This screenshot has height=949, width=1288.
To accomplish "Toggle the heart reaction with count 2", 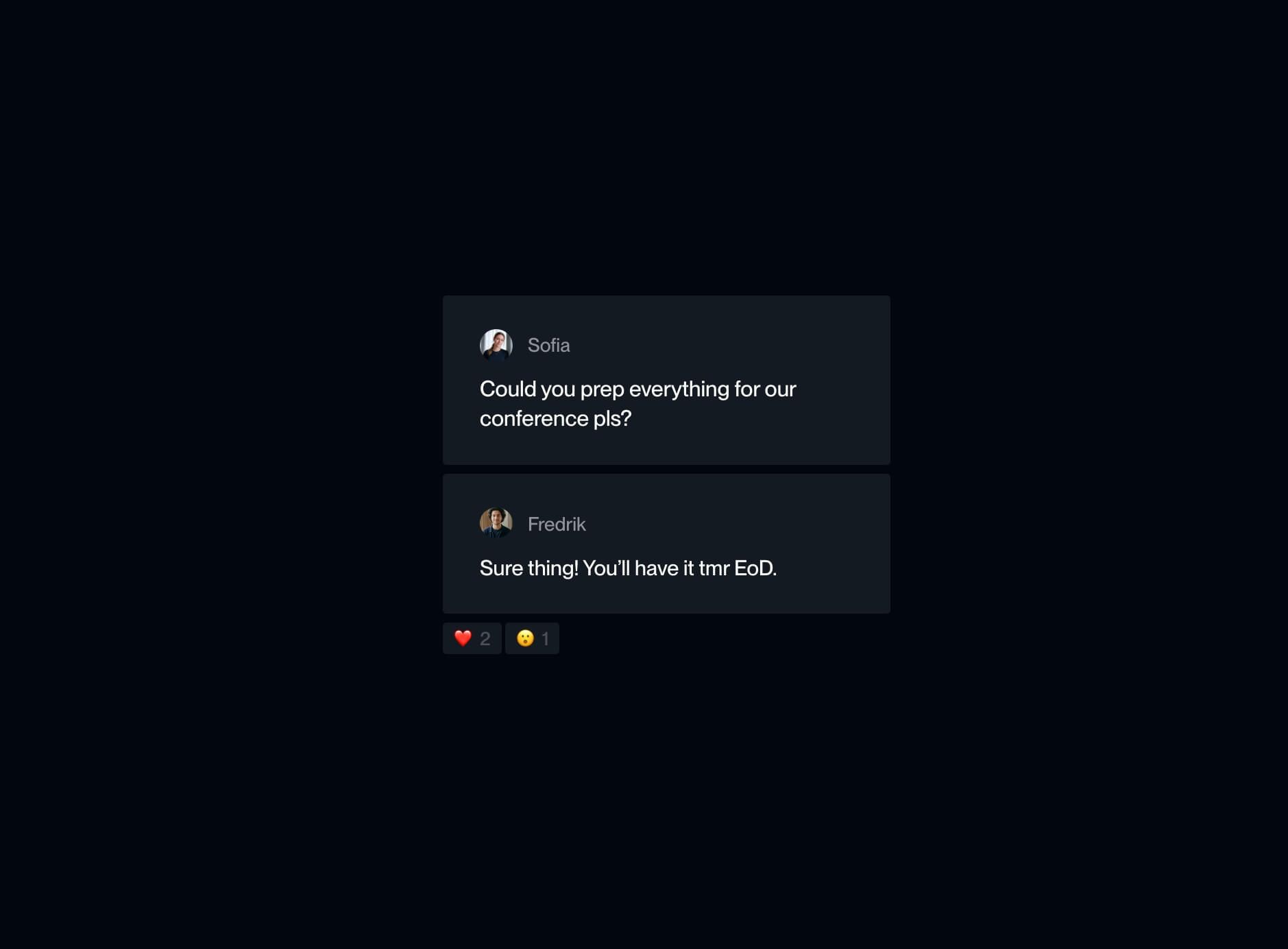I will (472, 638).
